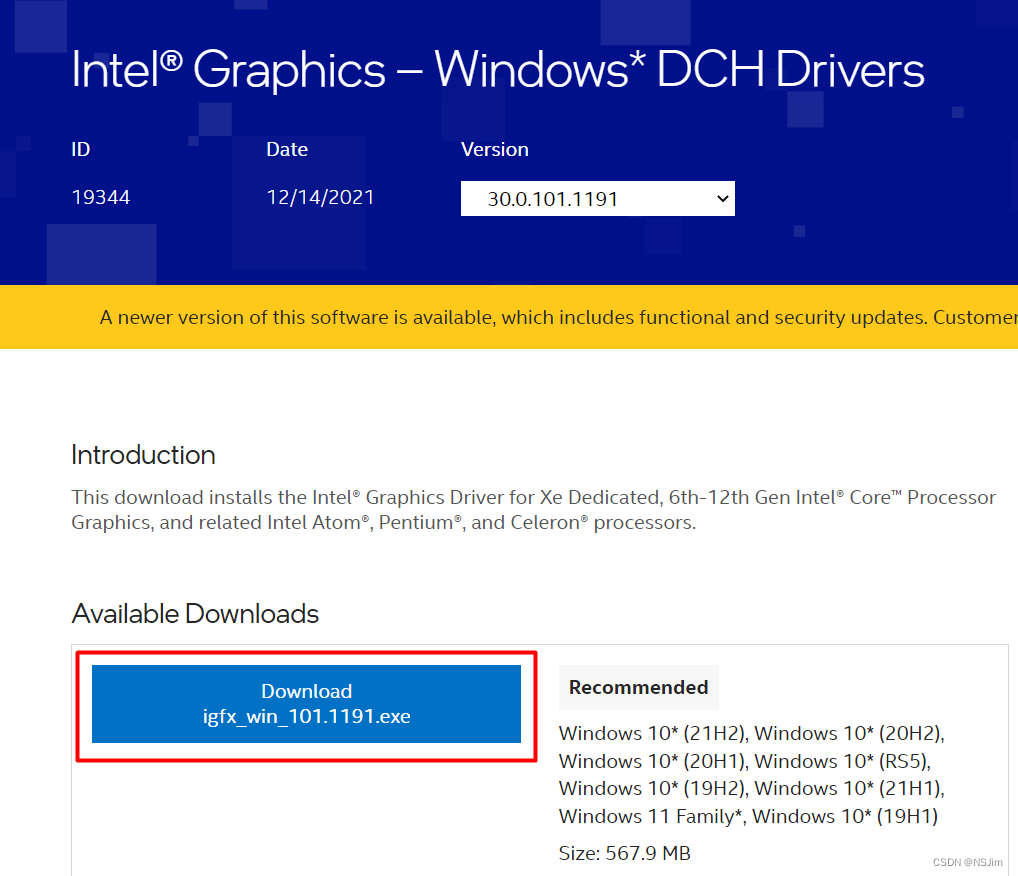Click Windows 10* (21H2) in the OS list
1018x876 pixels.
[x=652, y=733]
